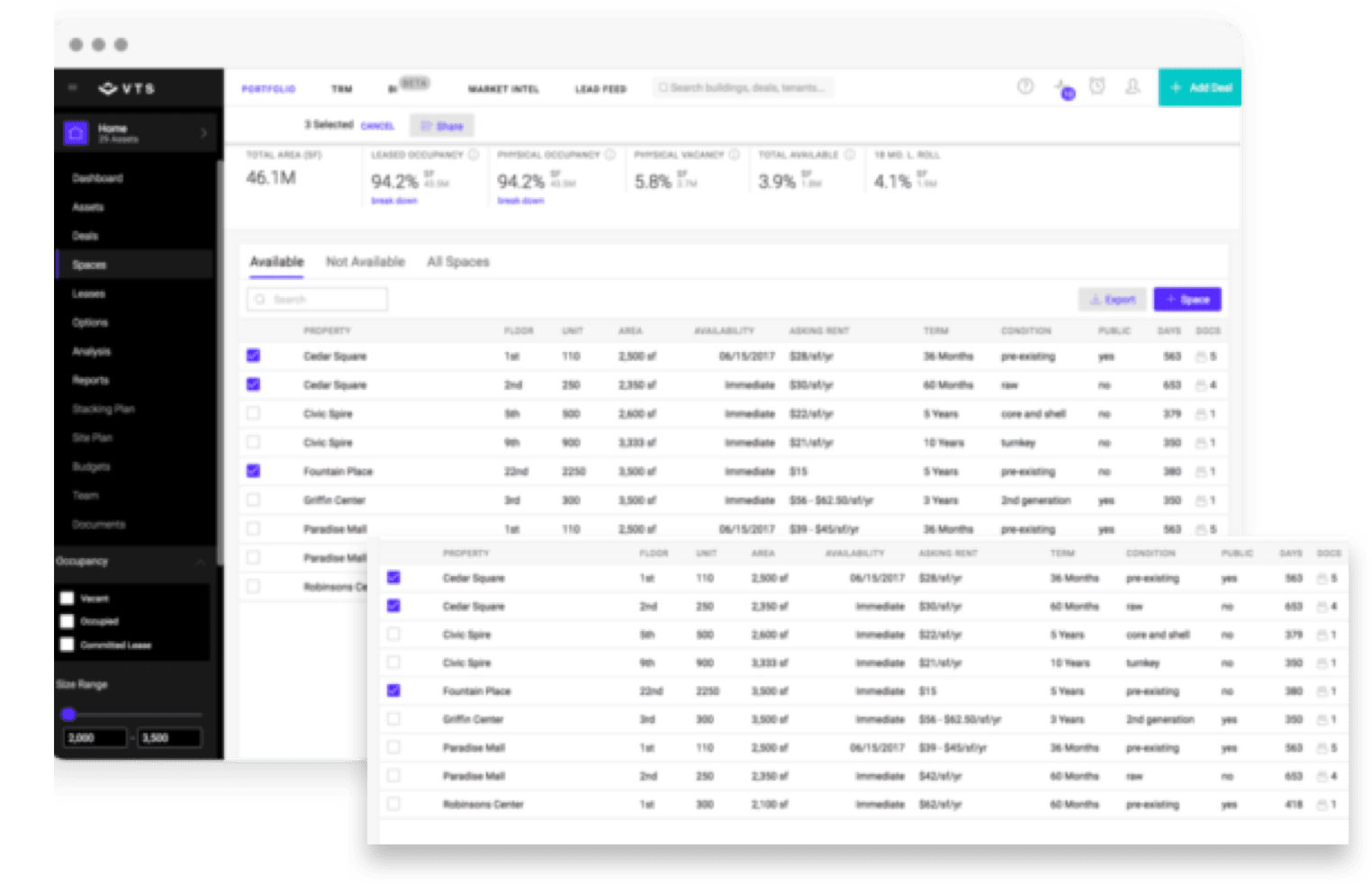
Task: Click the Share button
Action: pos(442,126)
